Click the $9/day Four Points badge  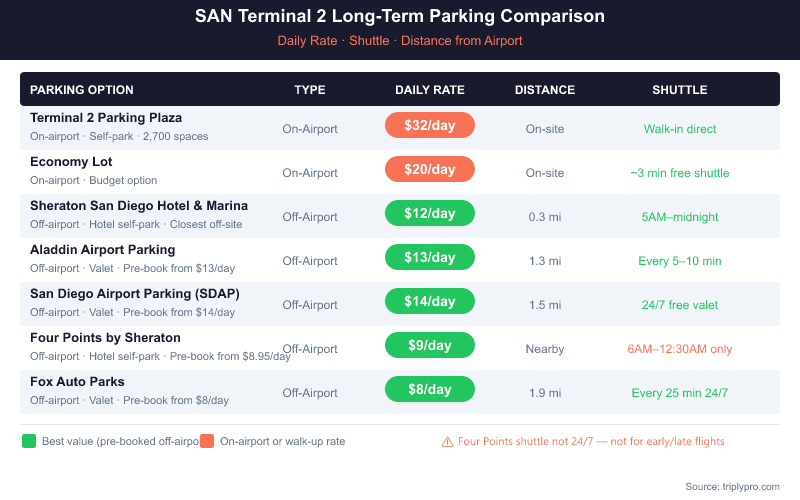tap(429, 345)
